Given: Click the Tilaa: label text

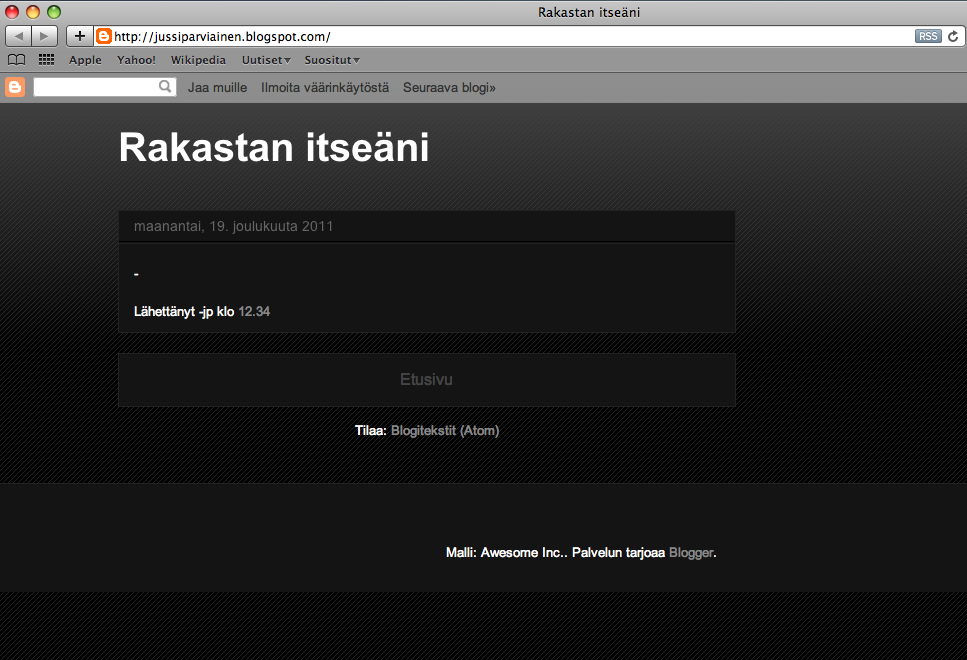Looking at the screenshot, I should [x=371, y=431].
